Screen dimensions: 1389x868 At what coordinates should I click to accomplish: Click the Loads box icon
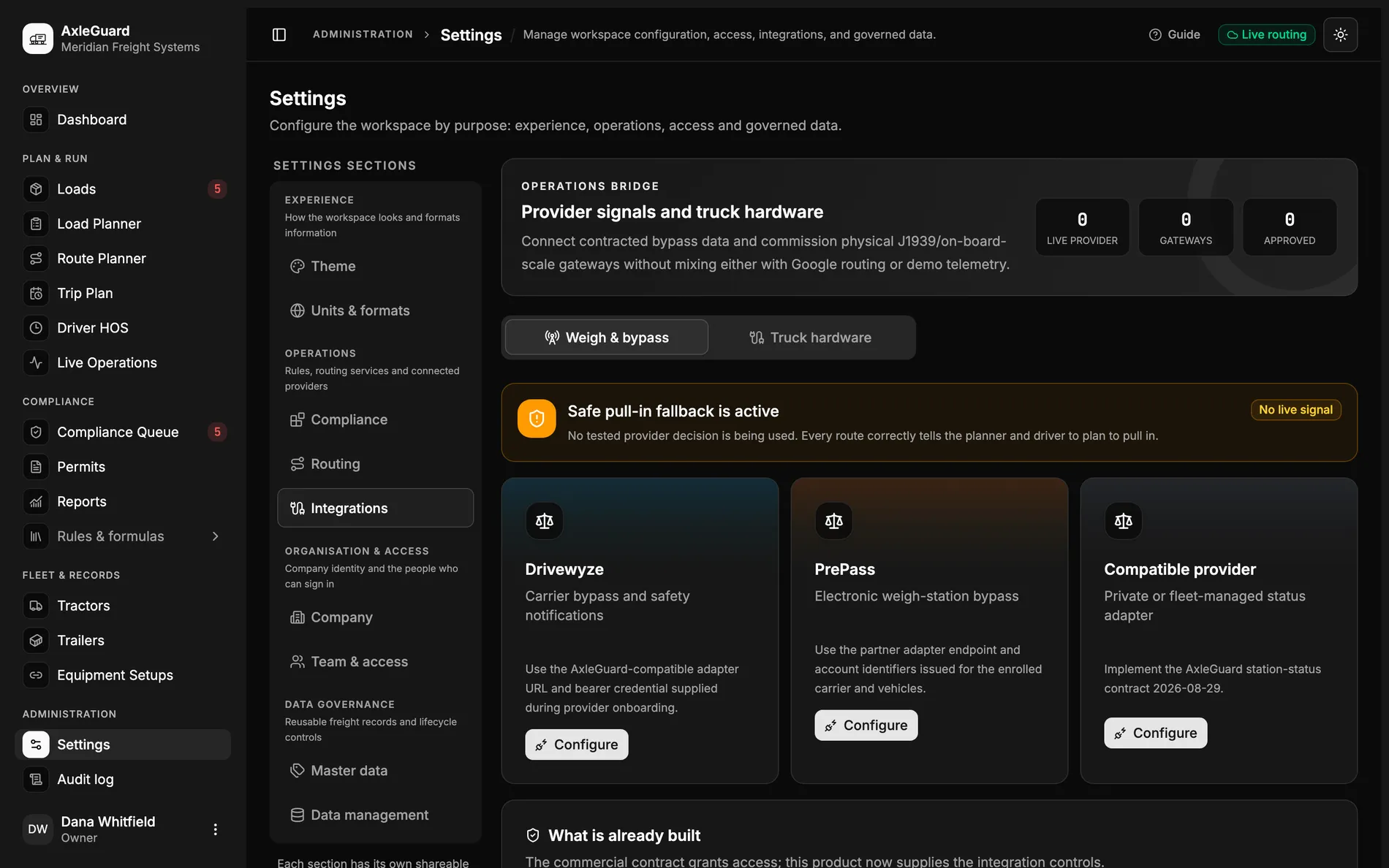(x=36, y=189)
